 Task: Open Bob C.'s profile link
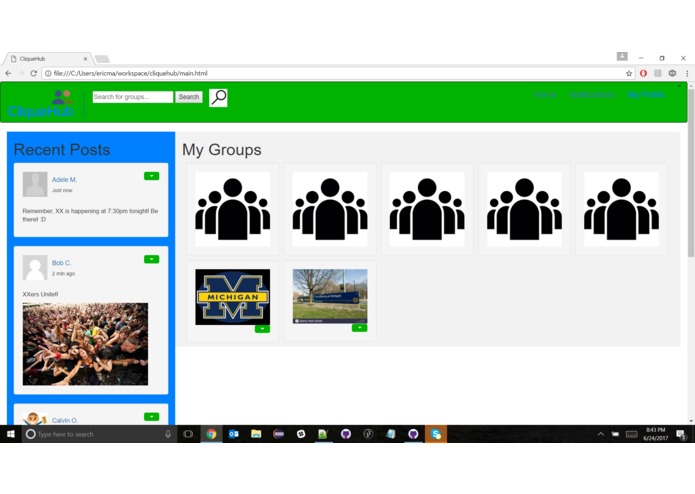[x=61, y=263]
